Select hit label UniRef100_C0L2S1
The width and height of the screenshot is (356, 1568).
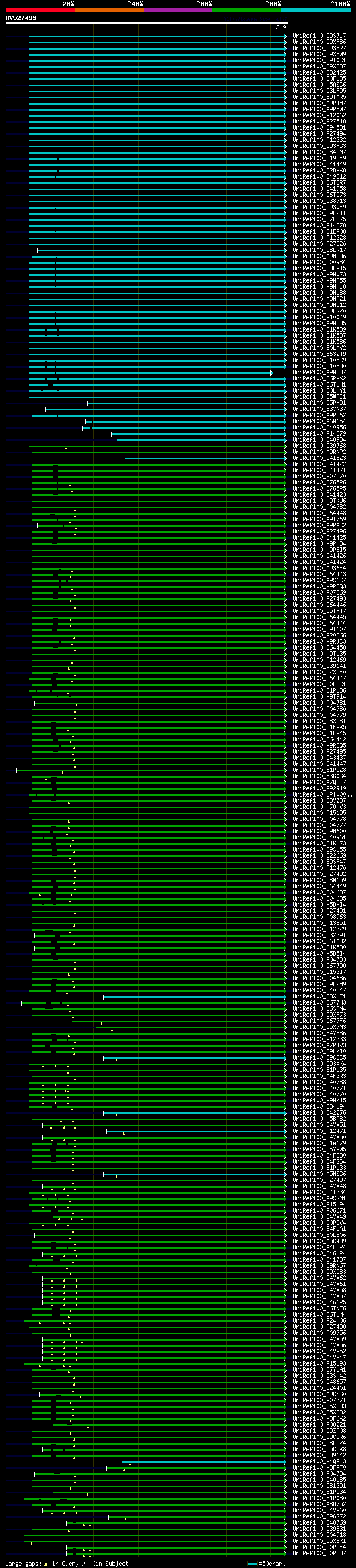pos(319,684)
